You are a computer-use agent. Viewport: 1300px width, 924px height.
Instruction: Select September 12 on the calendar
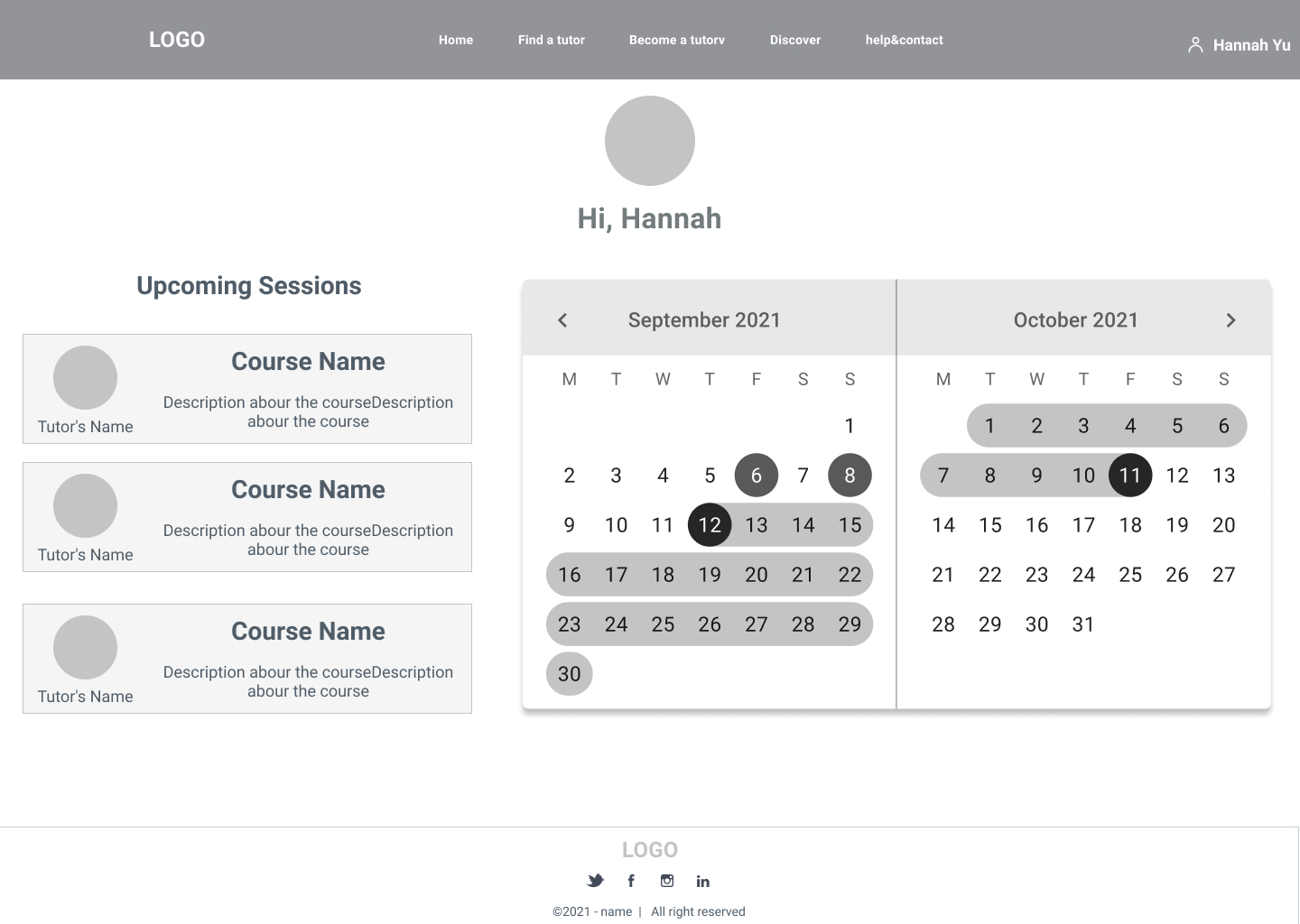pos(710,525)
